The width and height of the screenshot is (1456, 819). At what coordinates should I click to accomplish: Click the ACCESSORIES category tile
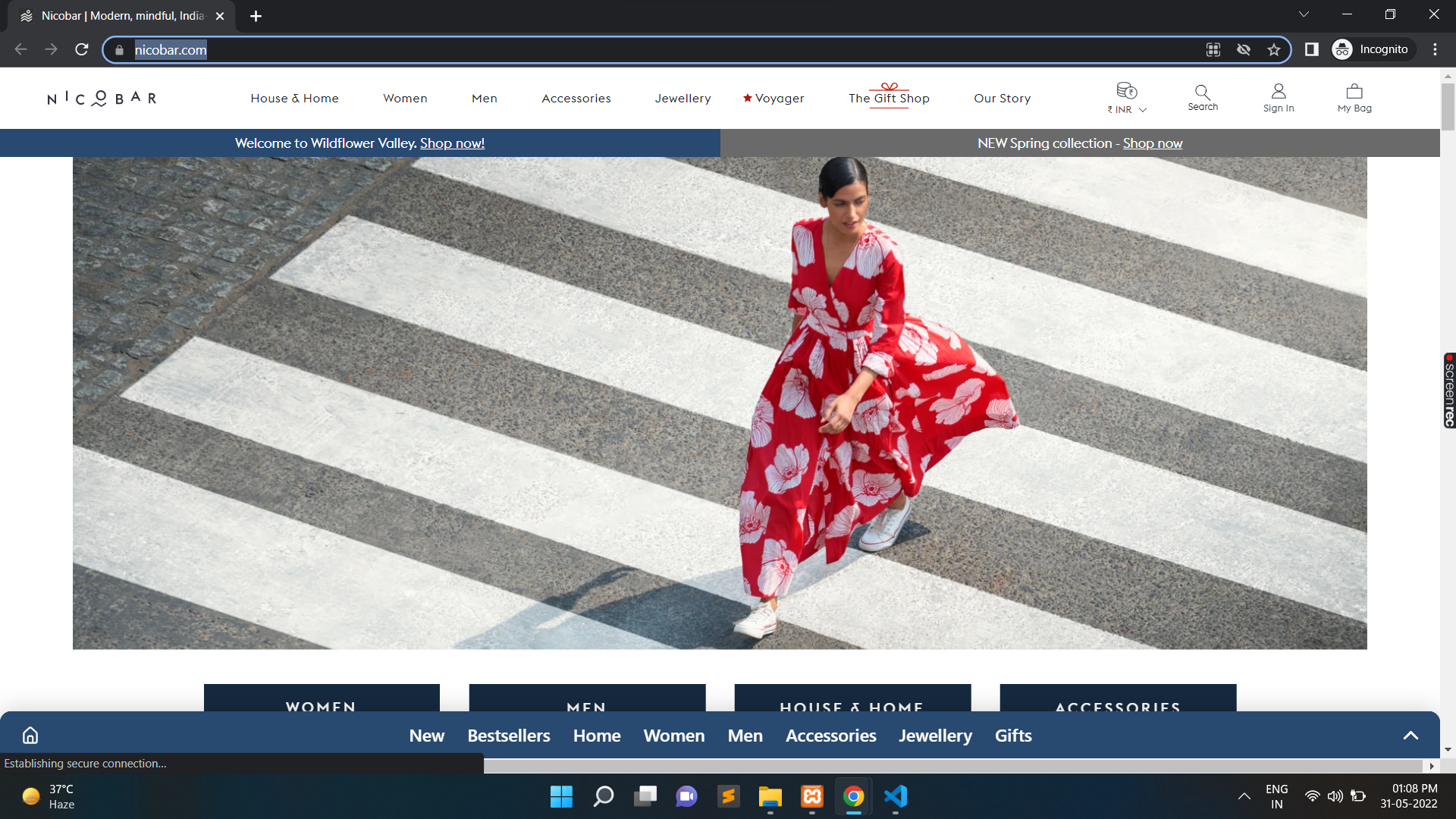click(x=1118, y=698)
